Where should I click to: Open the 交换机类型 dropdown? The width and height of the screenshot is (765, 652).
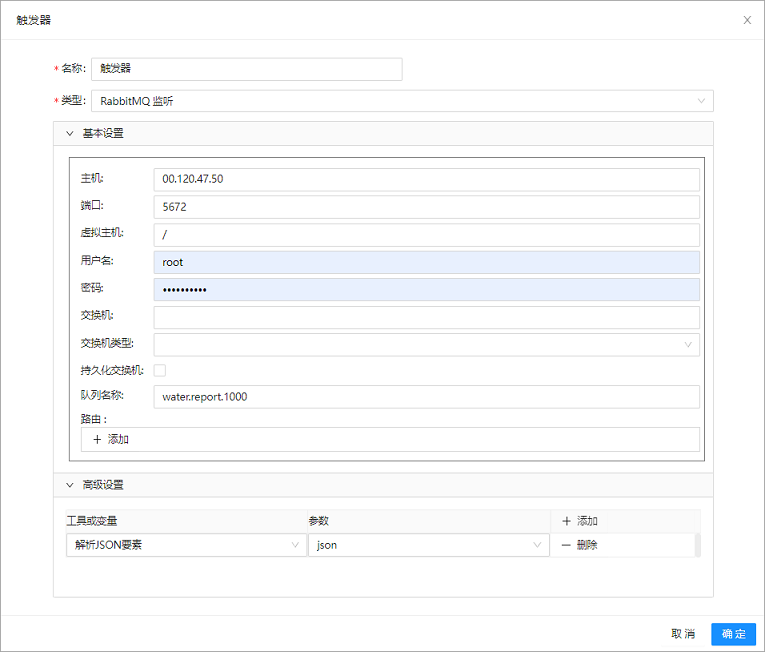tap(426, 345)
